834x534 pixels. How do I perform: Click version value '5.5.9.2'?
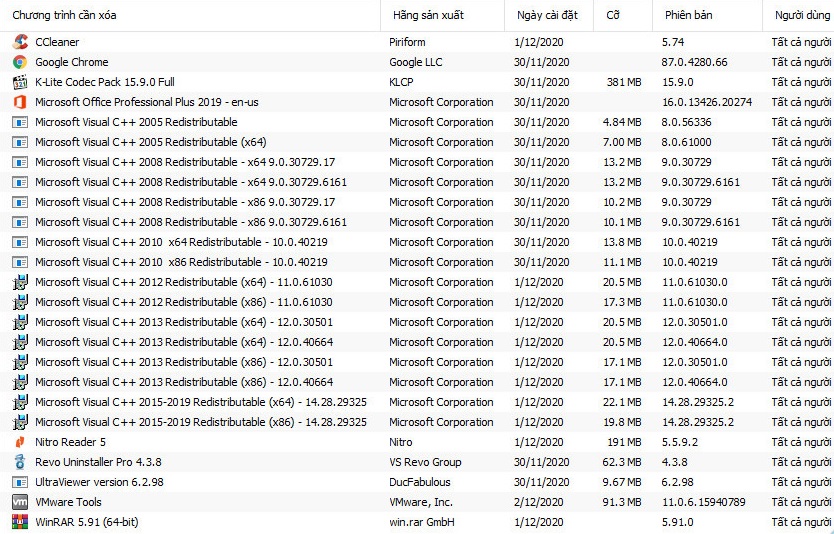click(680, 442)
